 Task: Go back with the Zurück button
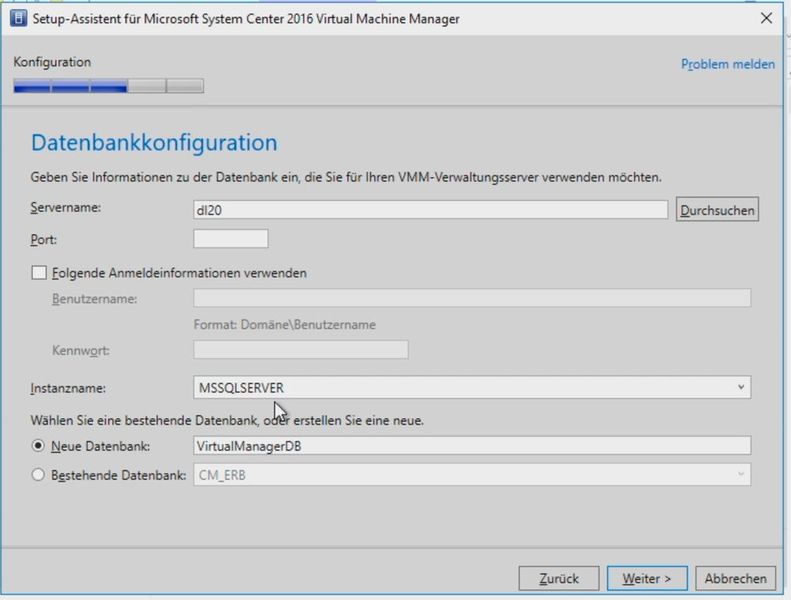[x=558, y=578]
